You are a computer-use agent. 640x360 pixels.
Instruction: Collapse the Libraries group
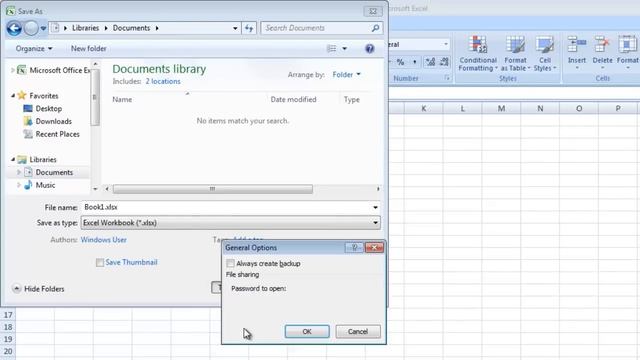click(x=13, y=159)
